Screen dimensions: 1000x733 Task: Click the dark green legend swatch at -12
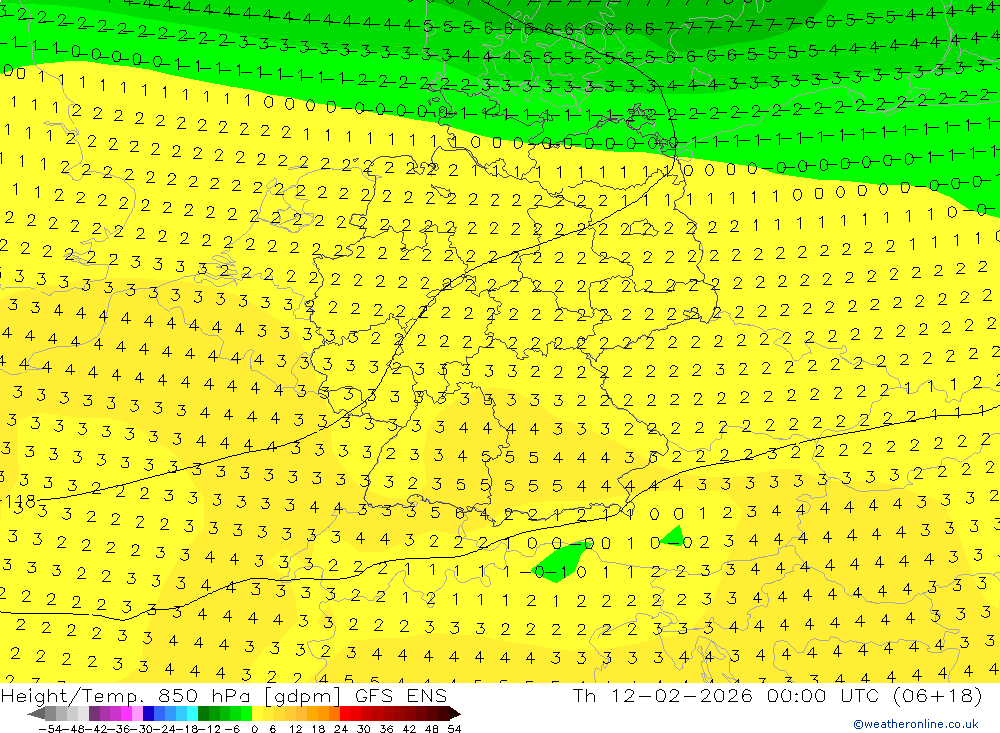click(203, 714)
